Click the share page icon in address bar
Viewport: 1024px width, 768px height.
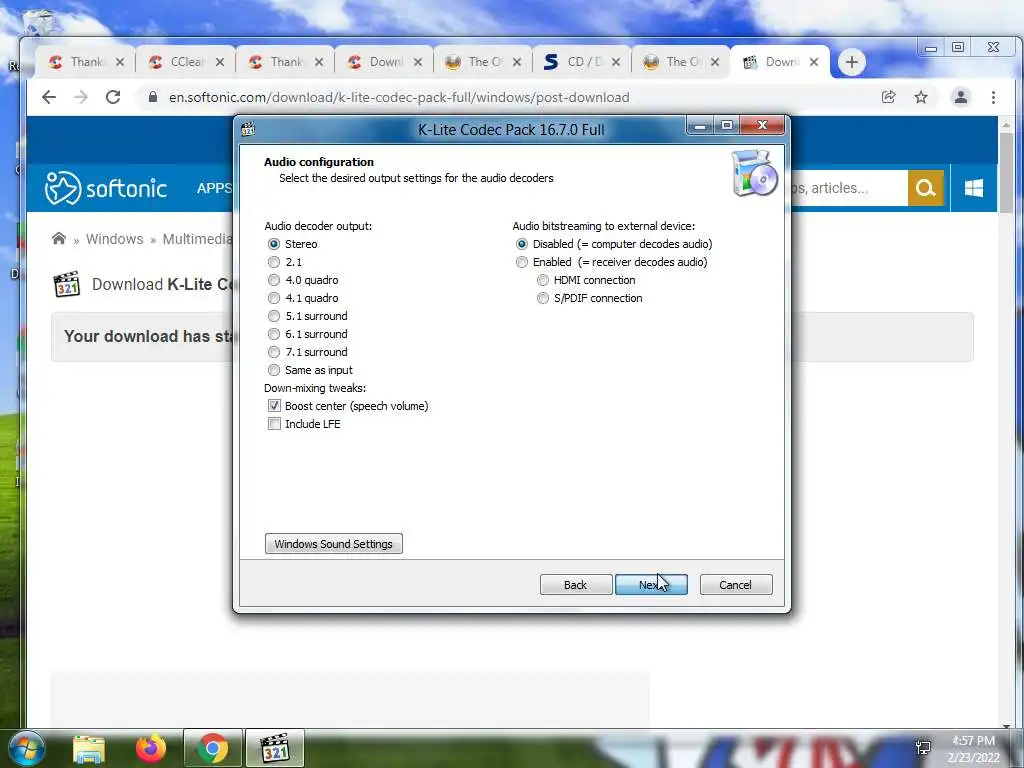pos(889,97)
